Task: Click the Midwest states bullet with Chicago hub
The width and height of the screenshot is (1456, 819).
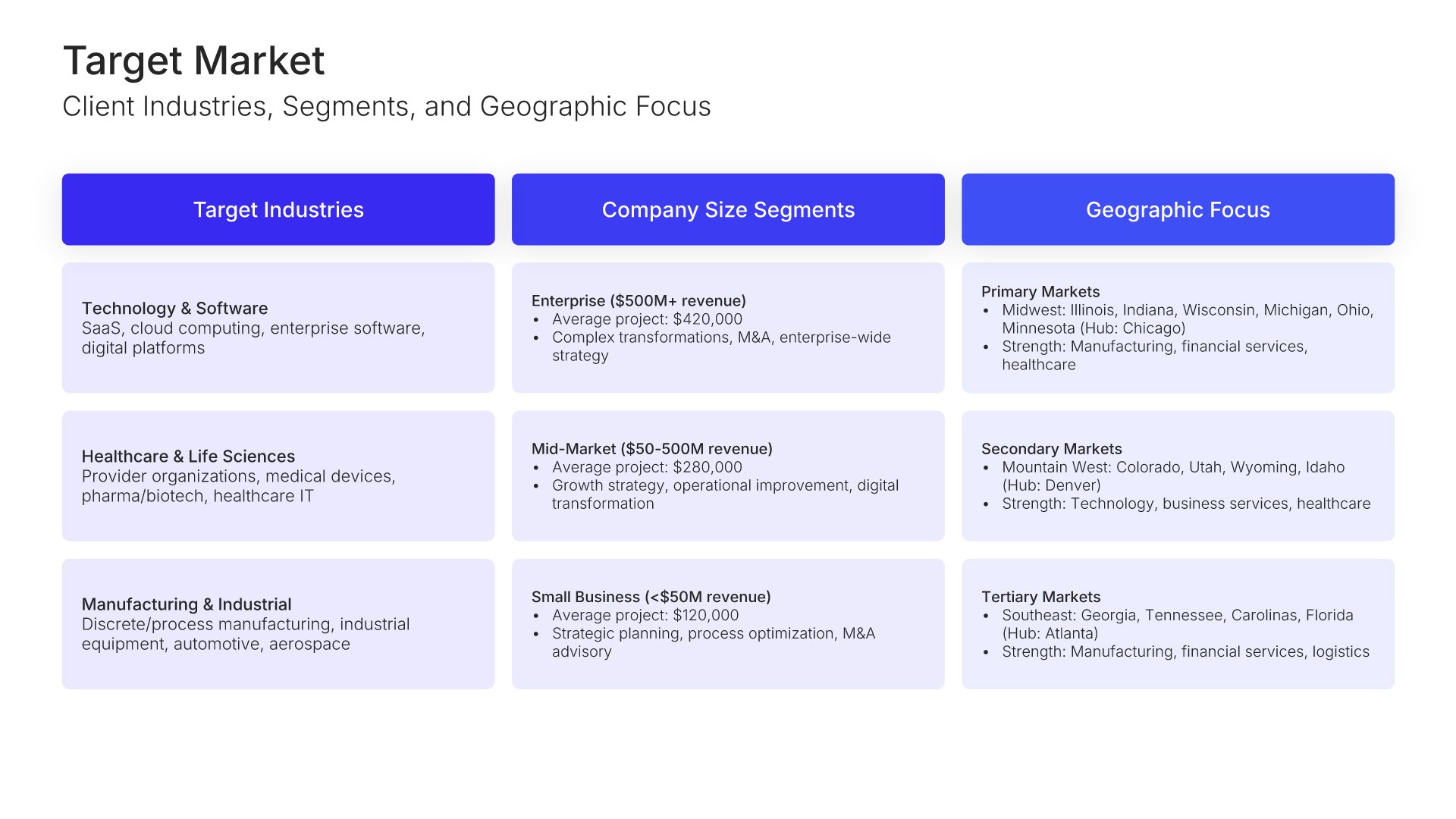Action: point(1187,319)
